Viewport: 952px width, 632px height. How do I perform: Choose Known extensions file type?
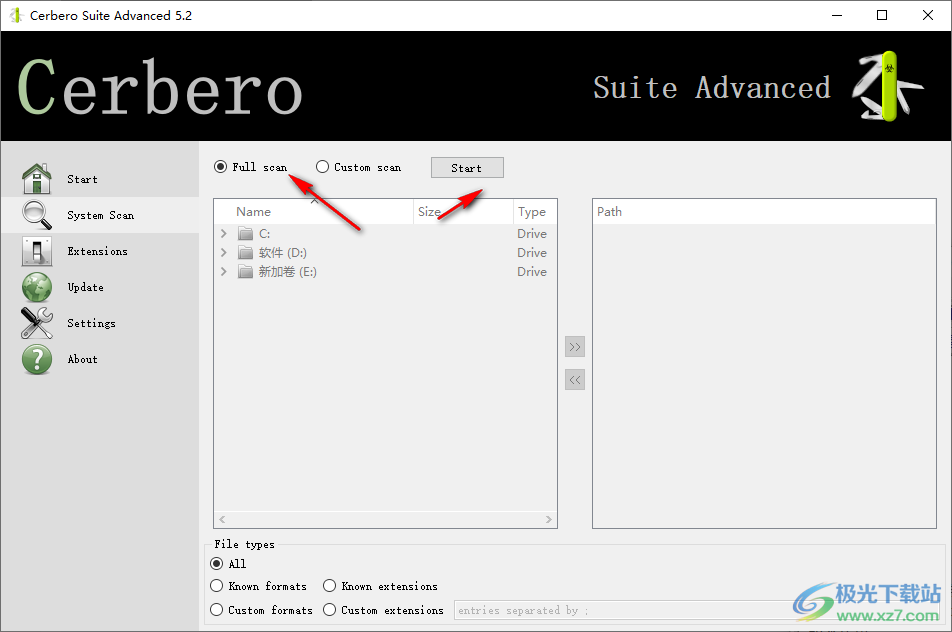tap(329, 585)
